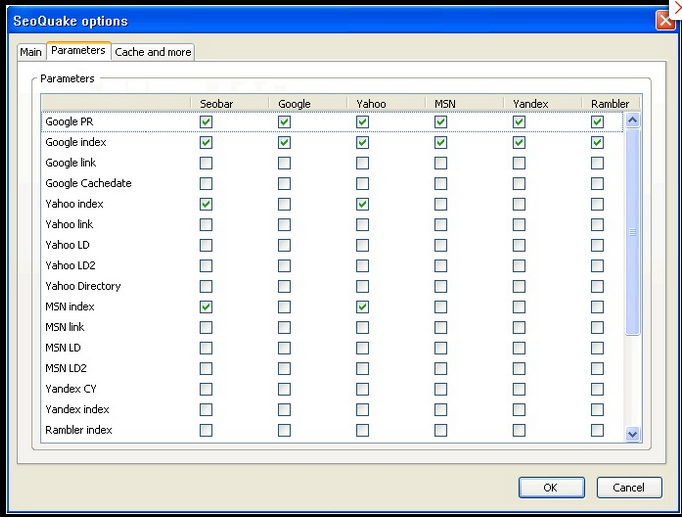Click the scrollbar down arrow
This screenshot has width=682, height=517.
click(632, 433)
